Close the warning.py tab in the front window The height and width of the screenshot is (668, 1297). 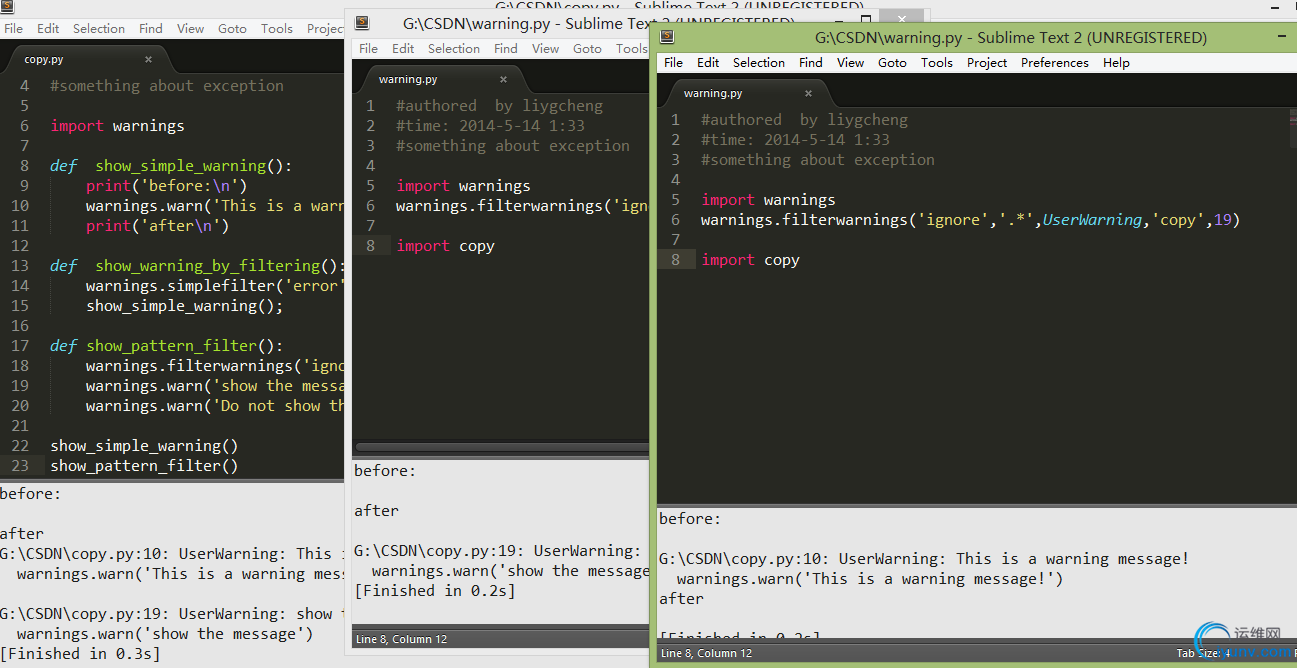click(x=808, y=93)
